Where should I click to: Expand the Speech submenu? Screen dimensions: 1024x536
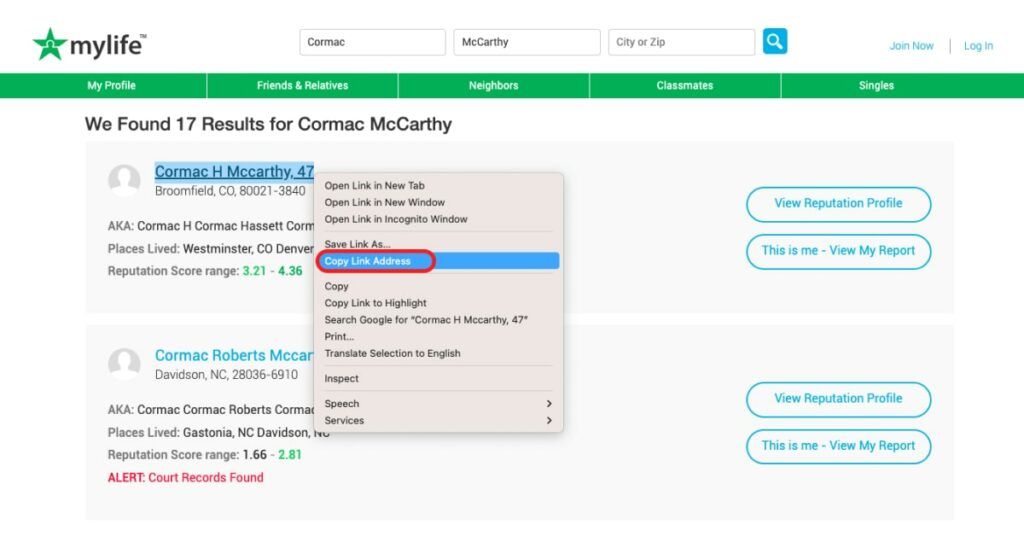click(x=438, y=404)
